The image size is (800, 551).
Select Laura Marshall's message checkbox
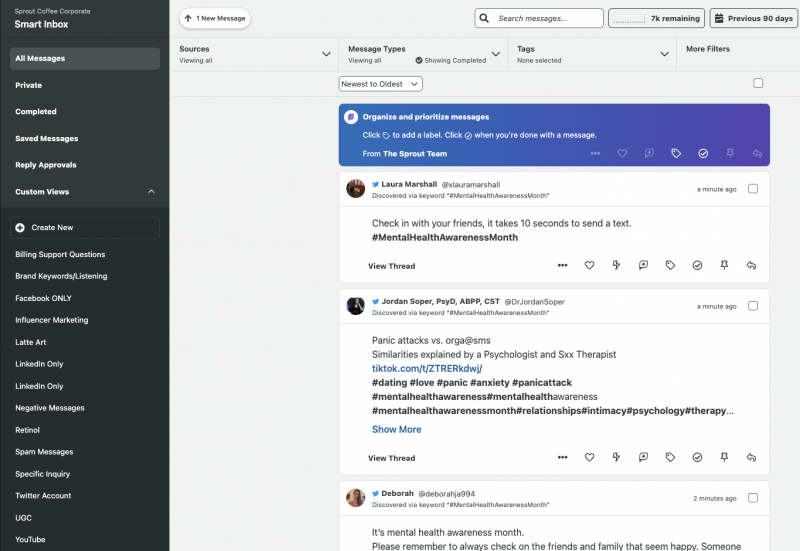pyautogui.click(x=753, y=189)
